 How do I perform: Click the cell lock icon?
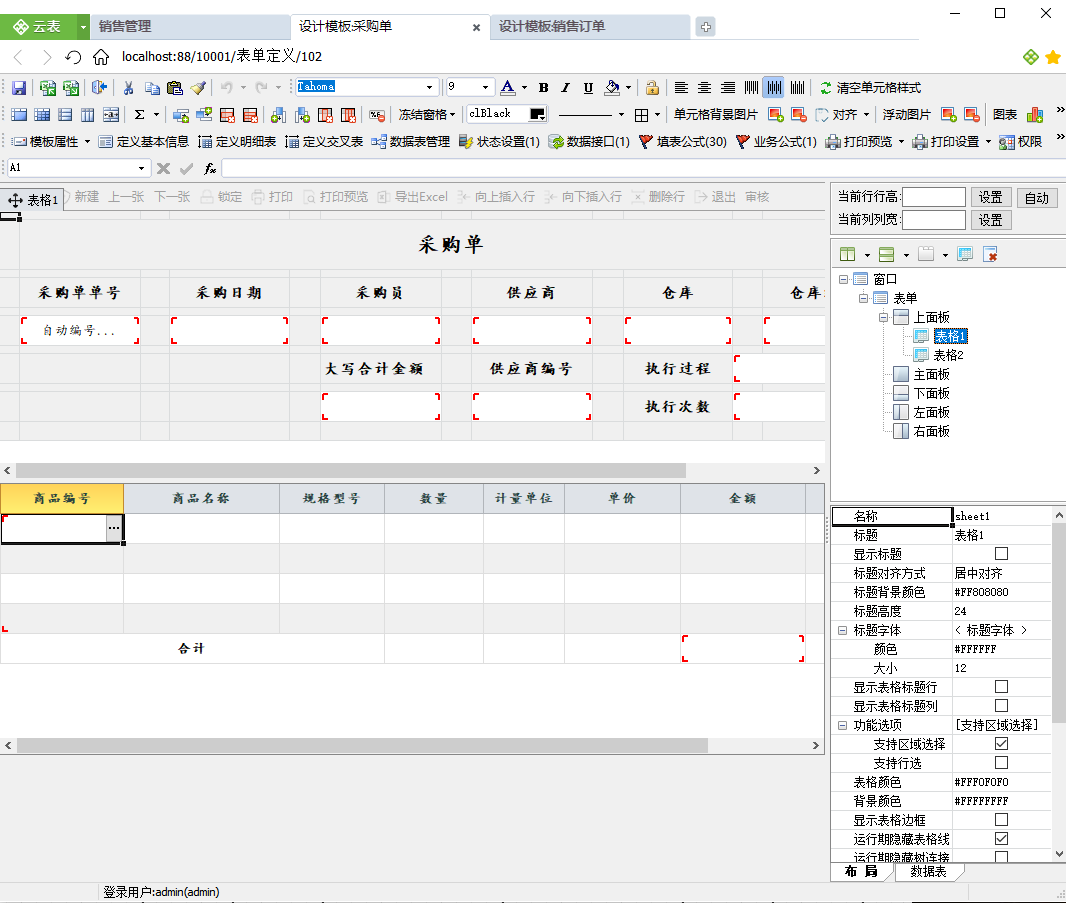pyautogui.click(x=652, y=88)
